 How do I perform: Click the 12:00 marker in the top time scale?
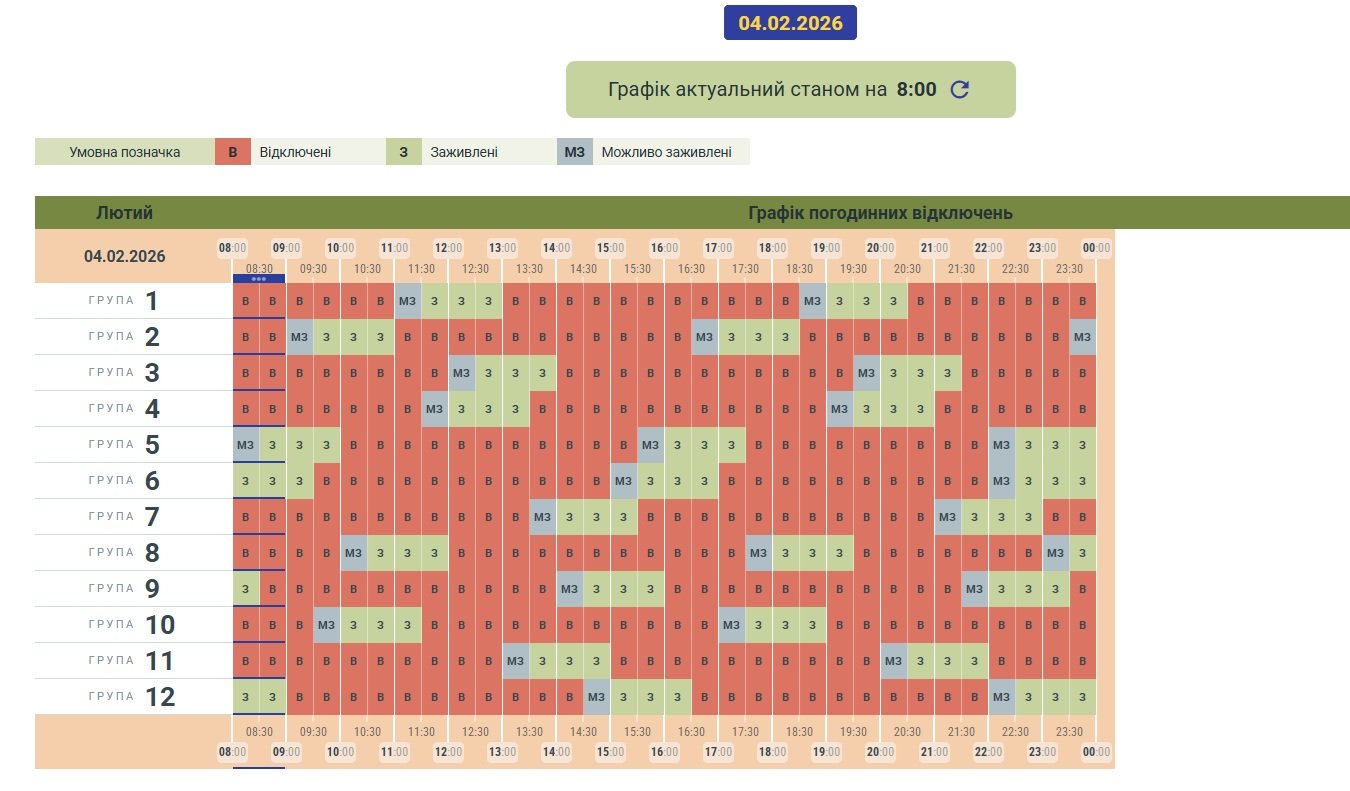(x=448, y=248)
